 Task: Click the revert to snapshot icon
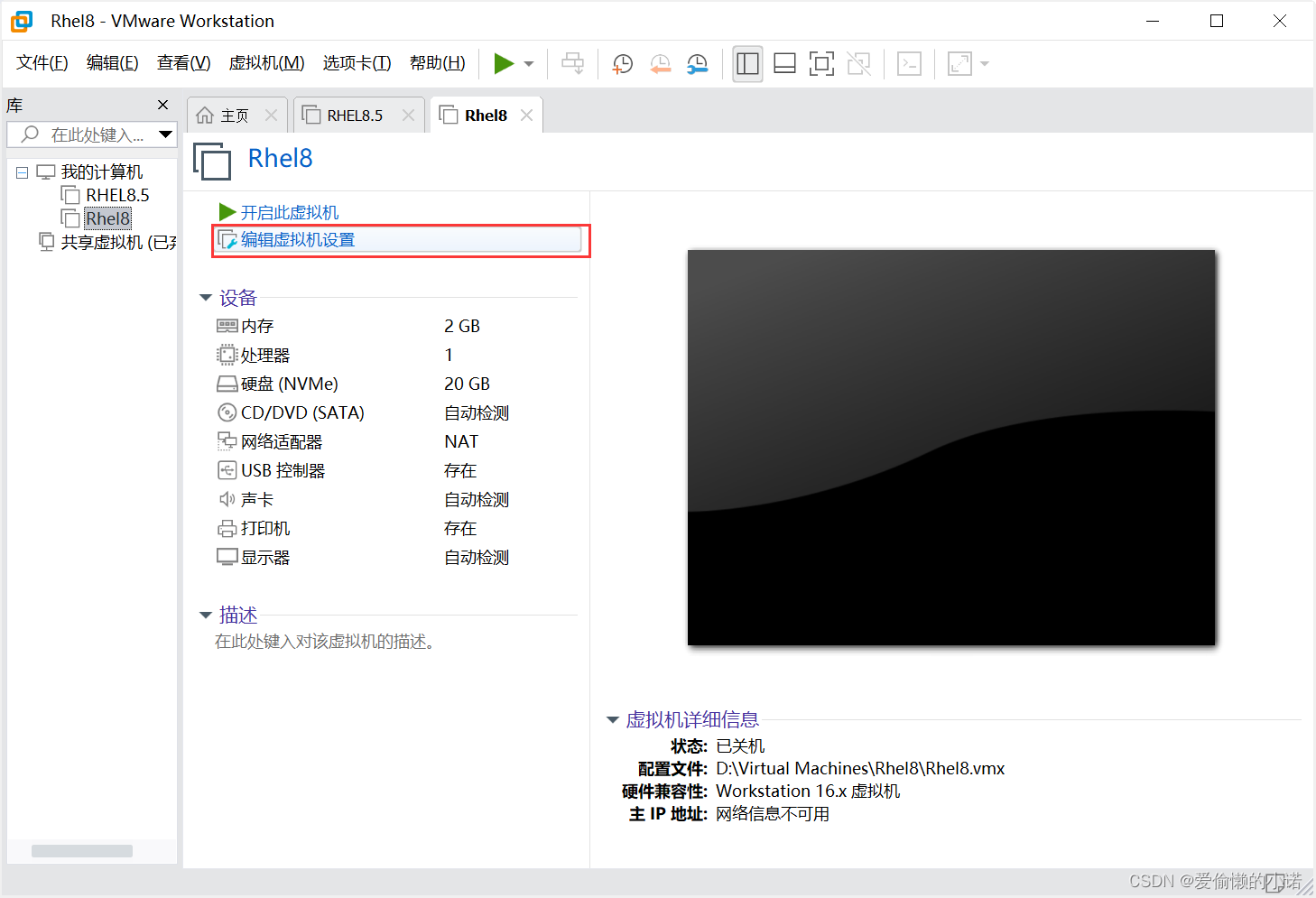click(x=661, y=63)
